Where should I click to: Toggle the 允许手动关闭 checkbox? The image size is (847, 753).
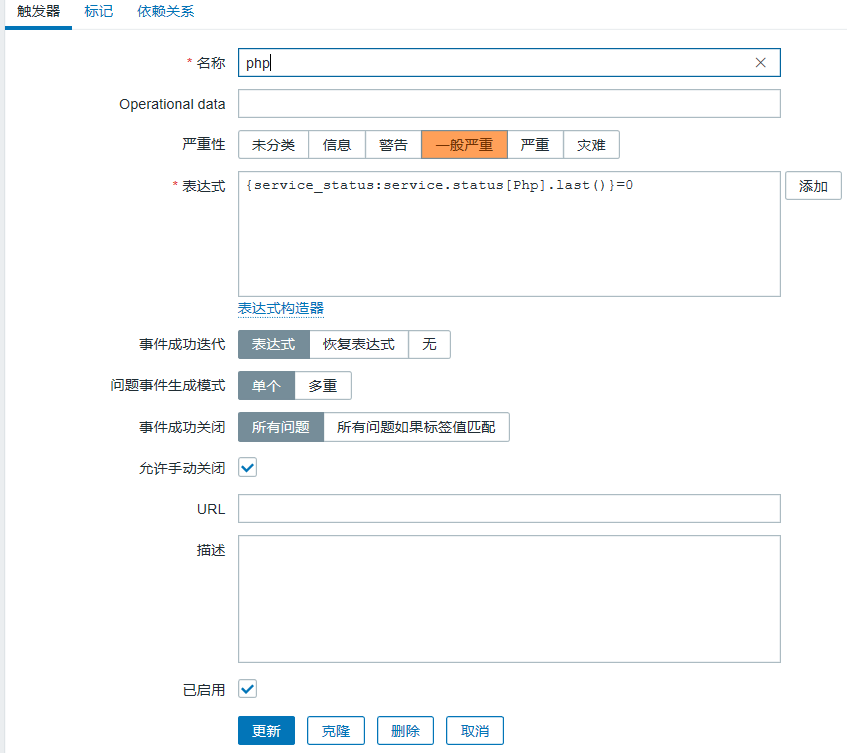[x=247, y=467]
